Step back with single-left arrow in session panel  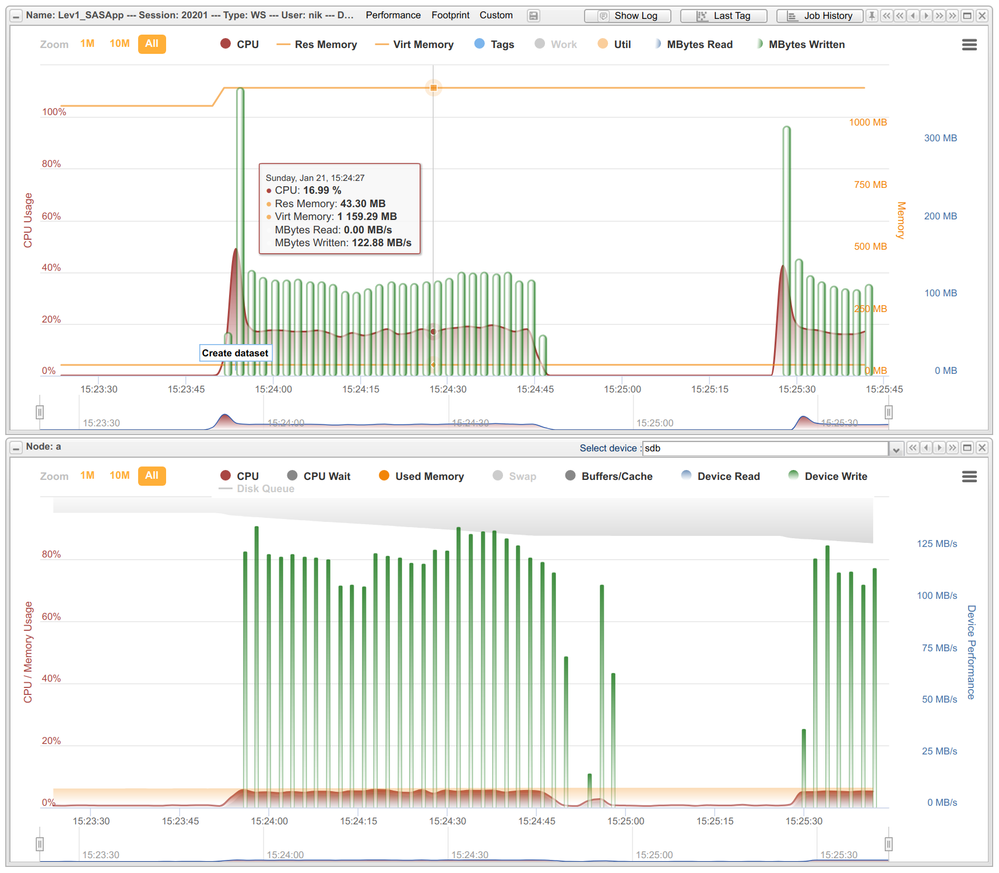click(913, 16)
